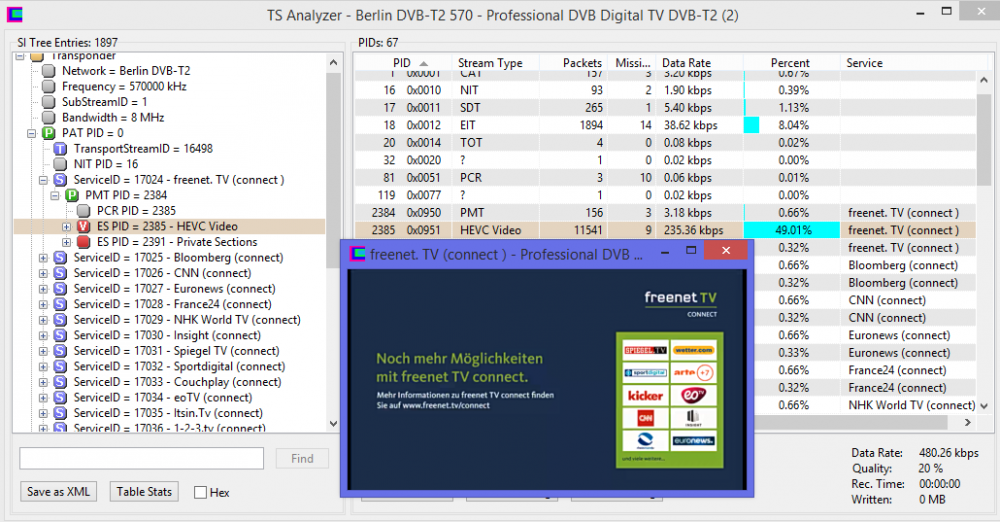Select the 0x0010 NIT table row

click(x=665, y=90)
